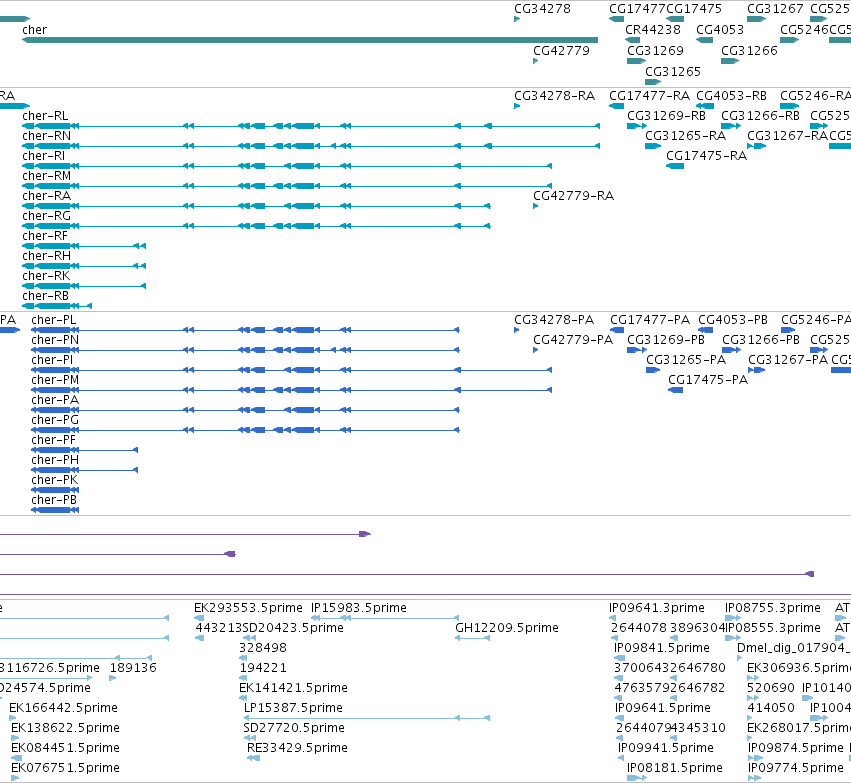Click protein cher-PA label
The height and width of the screenshot is (783, 851).
point(55,400)
